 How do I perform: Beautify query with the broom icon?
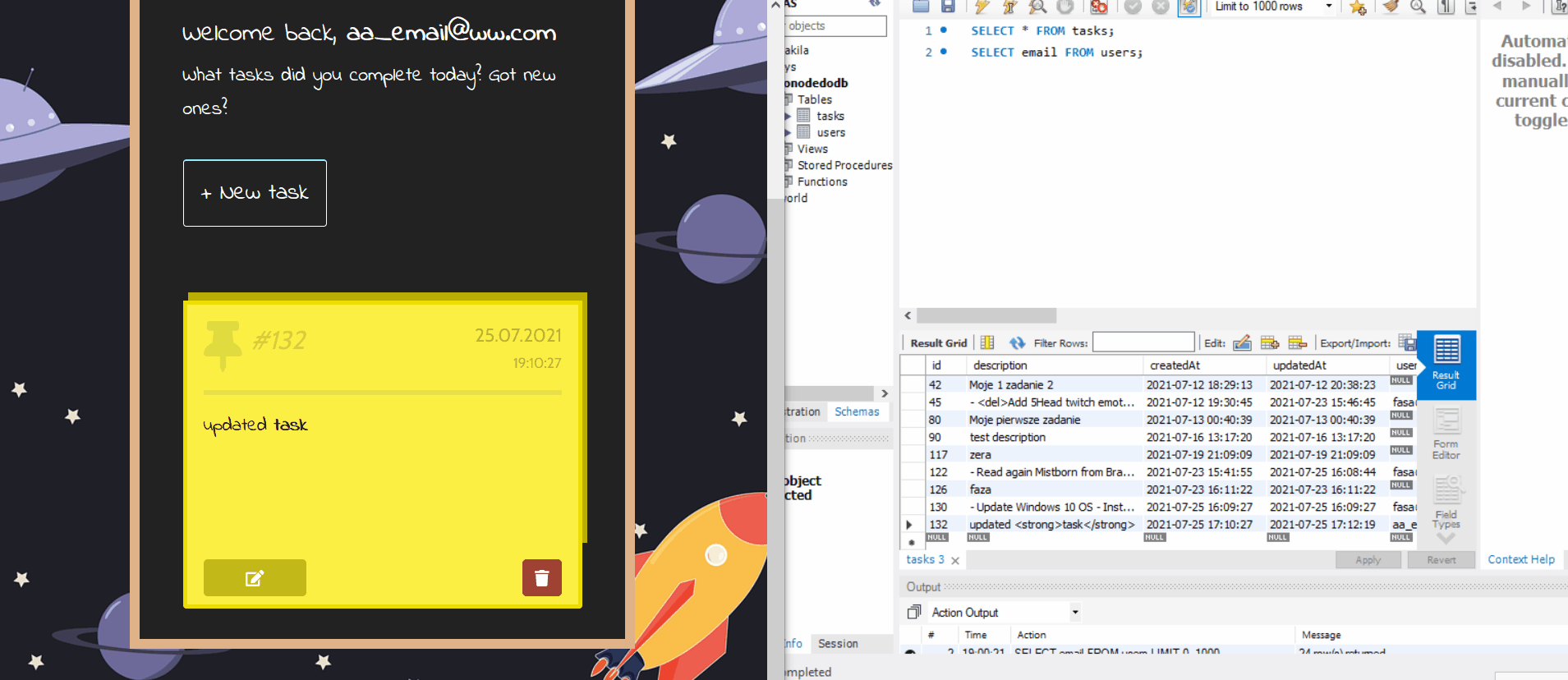click(x=1391, y=7)
